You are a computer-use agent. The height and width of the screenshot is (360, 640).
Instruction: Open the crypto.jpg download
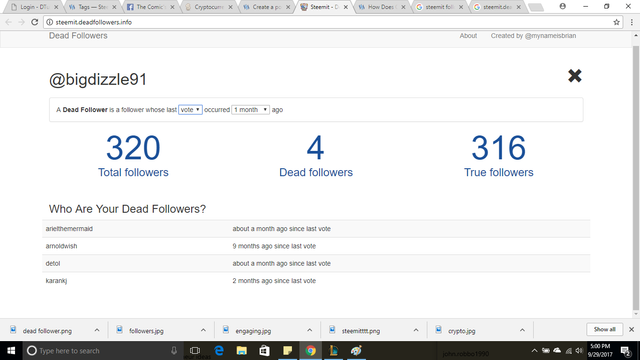click(x=462, y=331)
